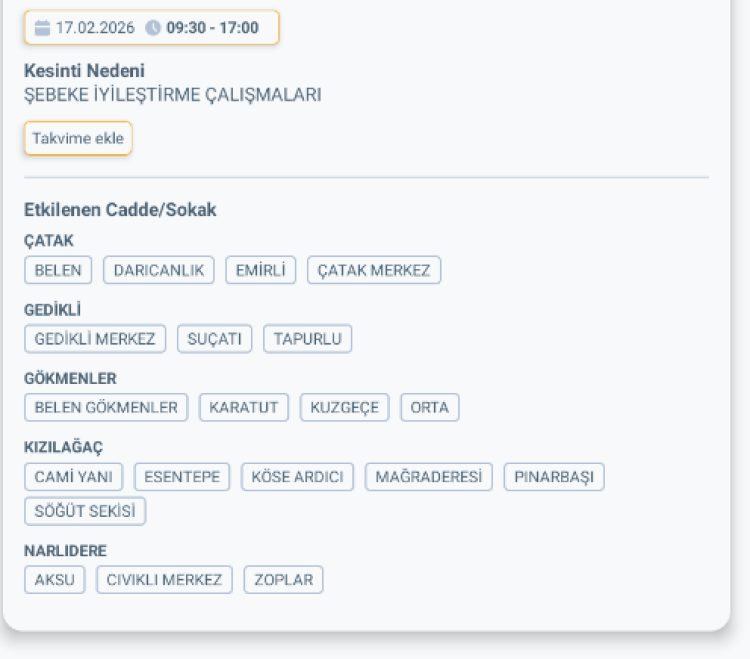The image size is (750, 659).
Task: Click the BELEN GÖKMENLER tag
Action: tap(106, 408)
